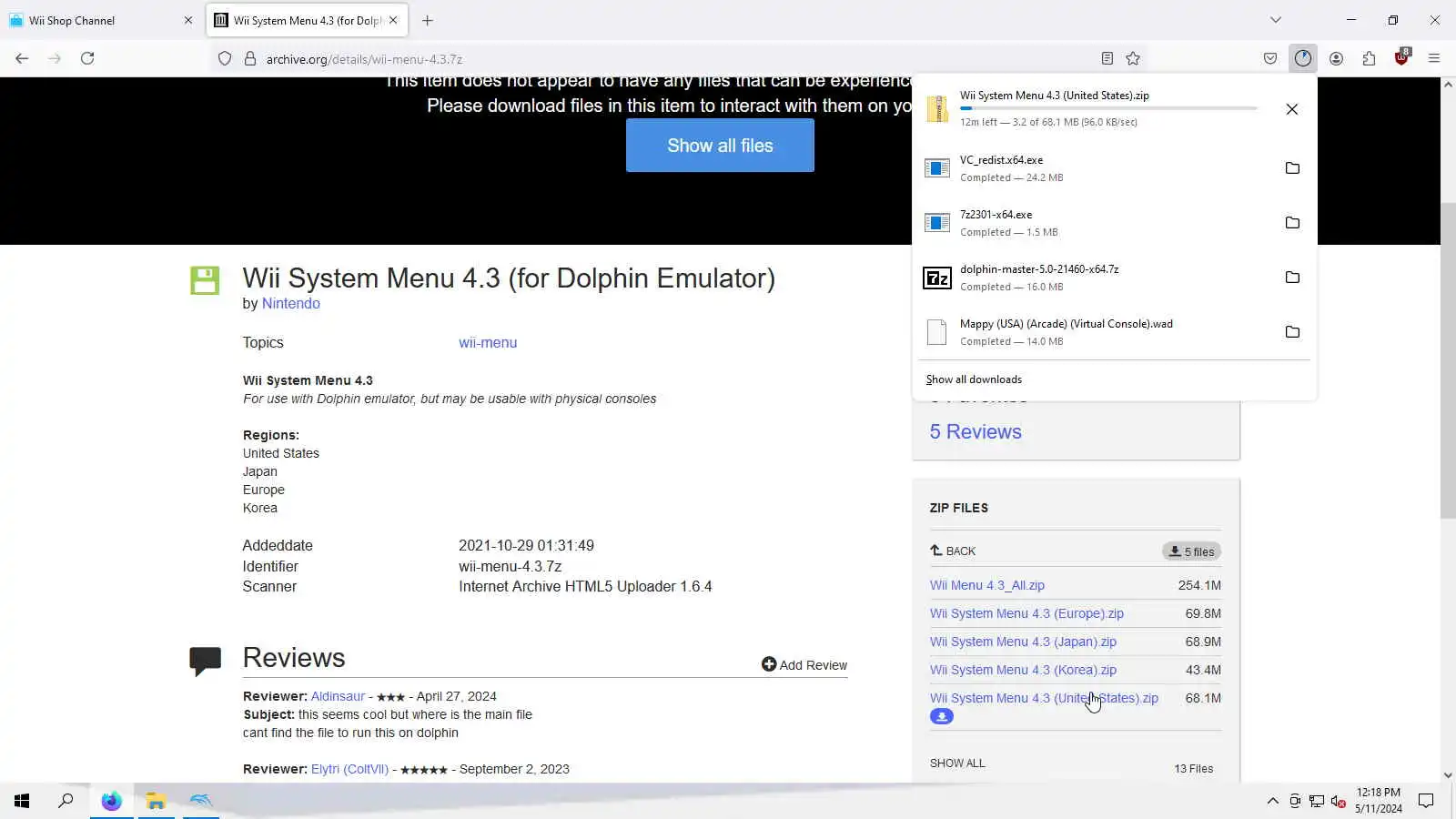Open the notification center
Image resolution: width=1456 pixels, height=819 pixels.
point(1426,801)
